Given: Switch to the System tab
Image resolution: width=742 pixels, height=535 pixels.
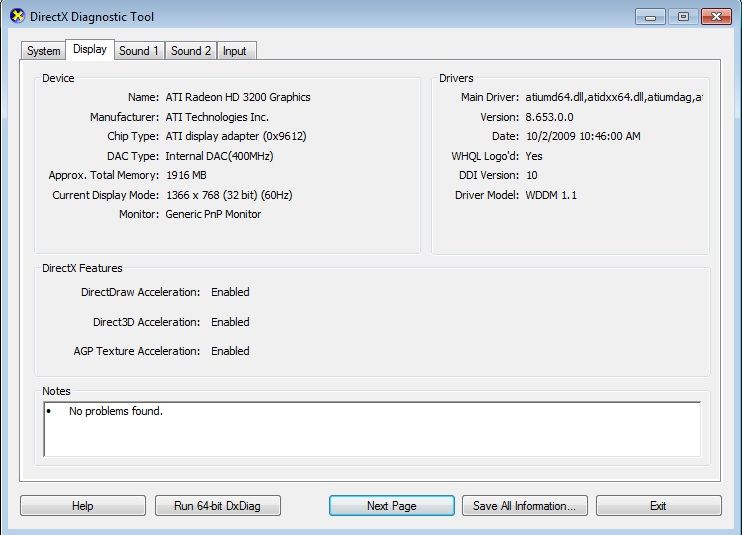Looking at the screenshot, I should [x=43, y=51].
